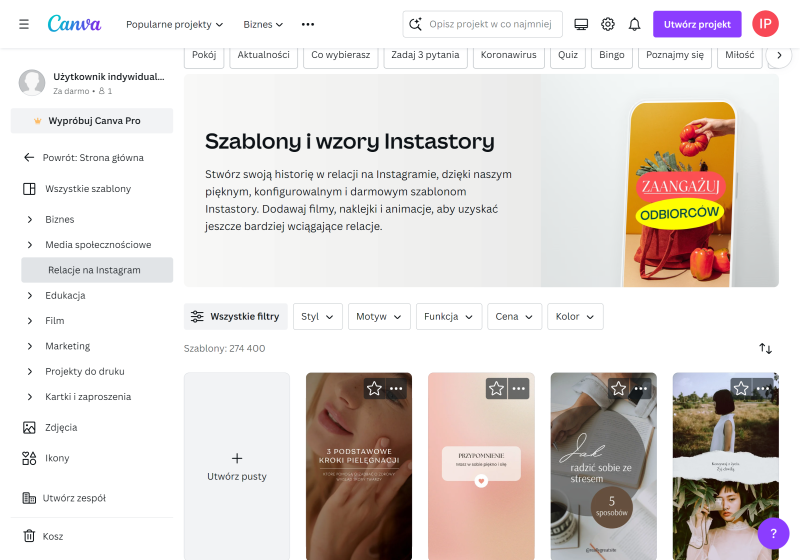
Task: Open the Cena filter dropdown
Action: click(514, 316)
